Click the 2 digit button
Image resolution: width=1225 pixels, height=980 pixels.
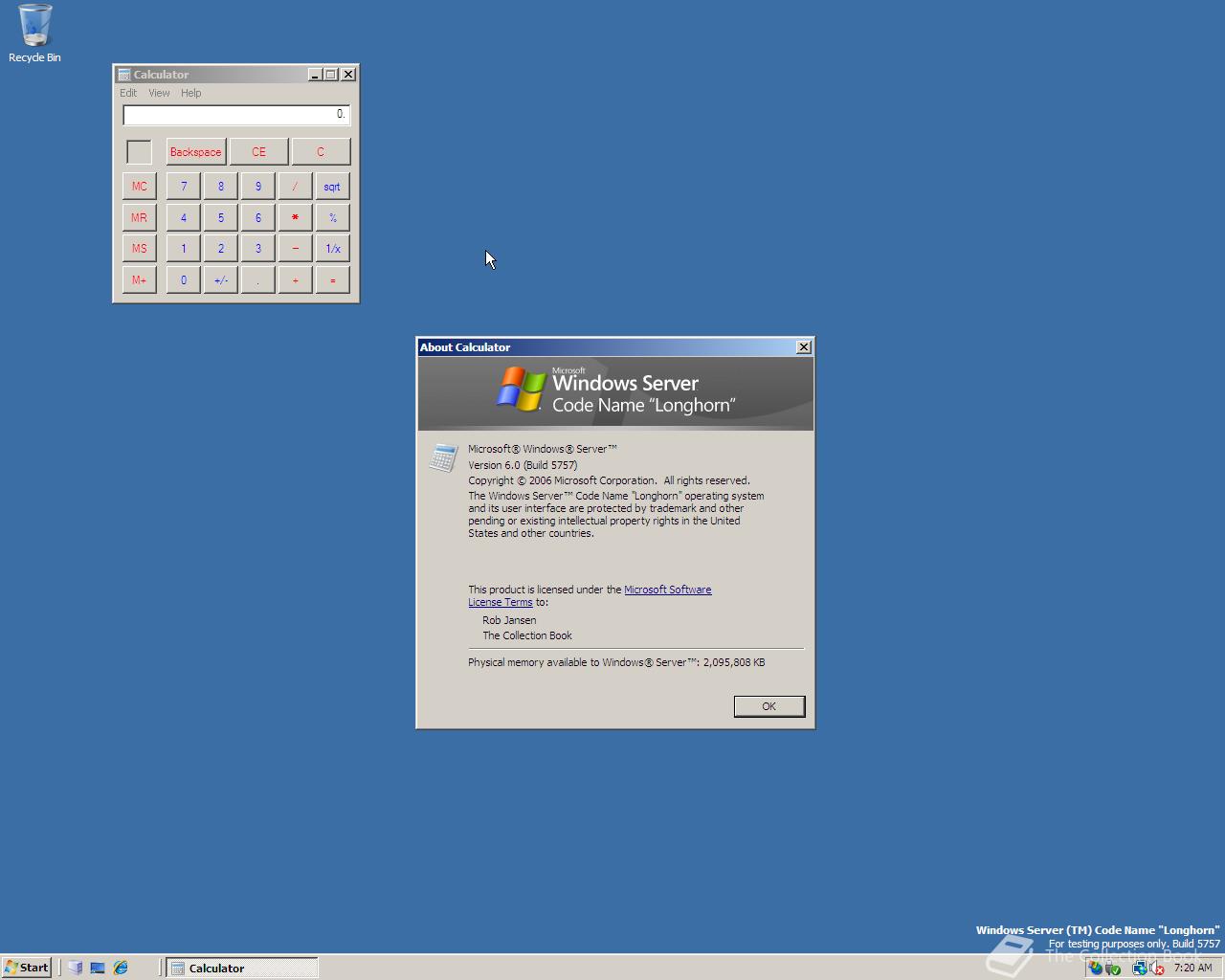pos(221,249)
